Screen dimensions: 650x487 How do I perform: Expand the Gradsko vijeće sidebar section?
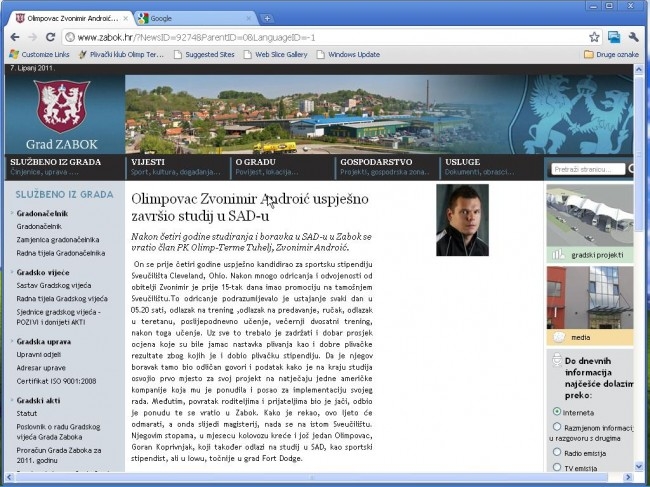[43, 272]
